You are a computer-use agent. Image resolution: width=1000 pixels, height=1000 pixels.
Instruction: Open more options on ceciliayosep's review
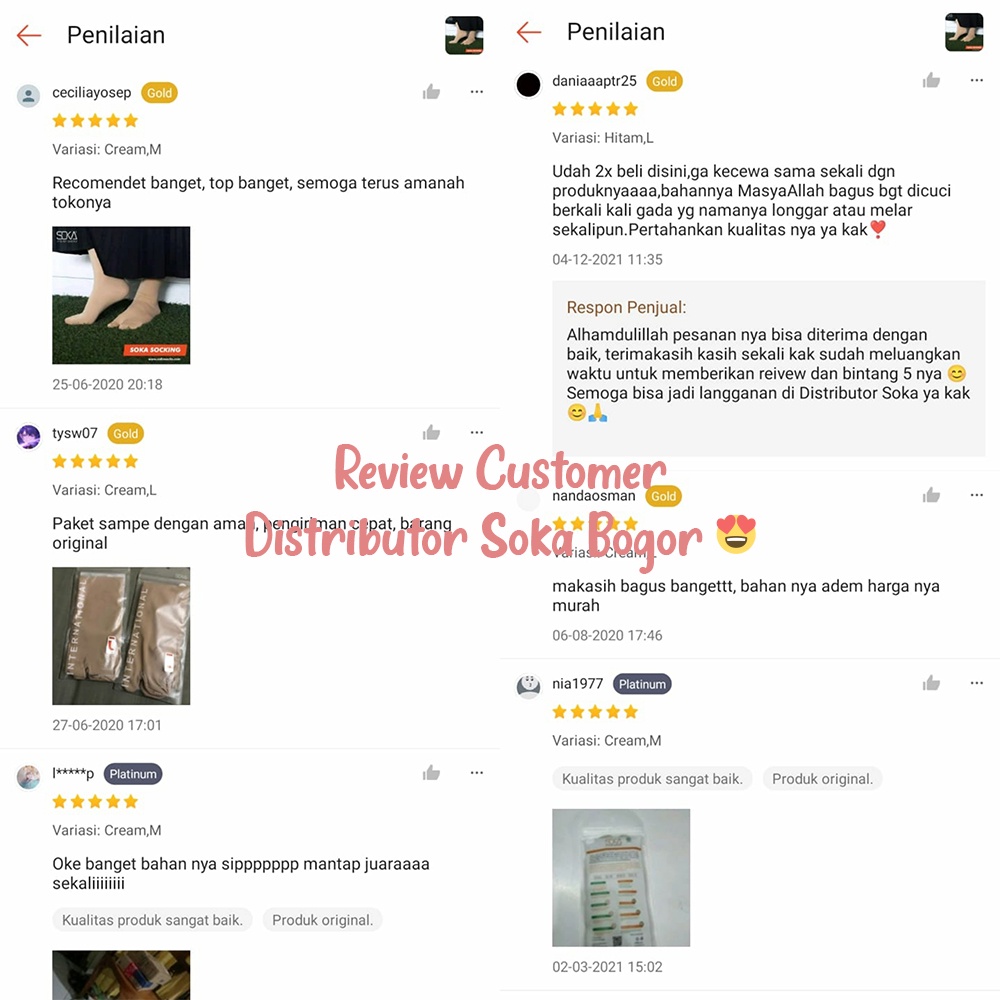click(x=476, y=92)
